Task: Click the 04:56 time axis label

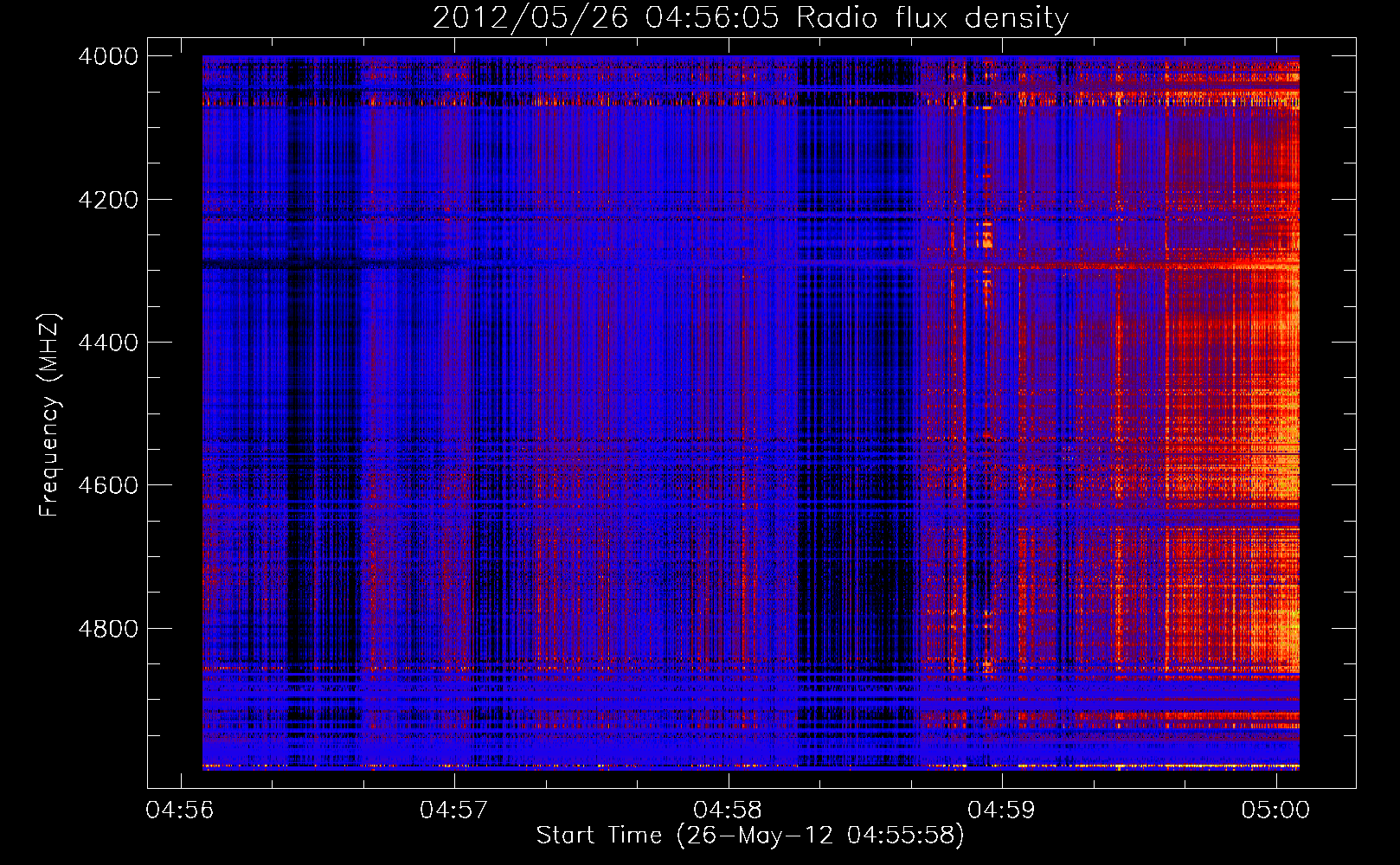Action: (180, 811)
